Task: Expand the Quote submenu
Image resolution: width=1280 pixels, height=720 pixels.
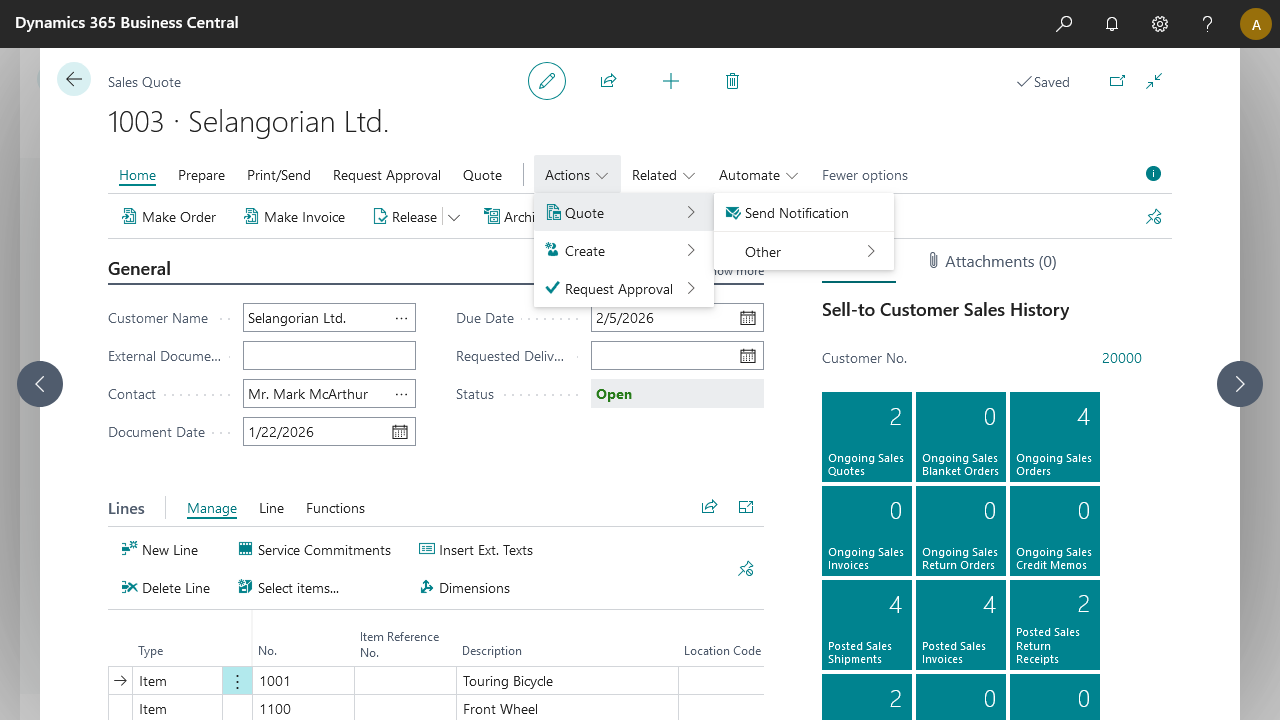Action: 623,213
